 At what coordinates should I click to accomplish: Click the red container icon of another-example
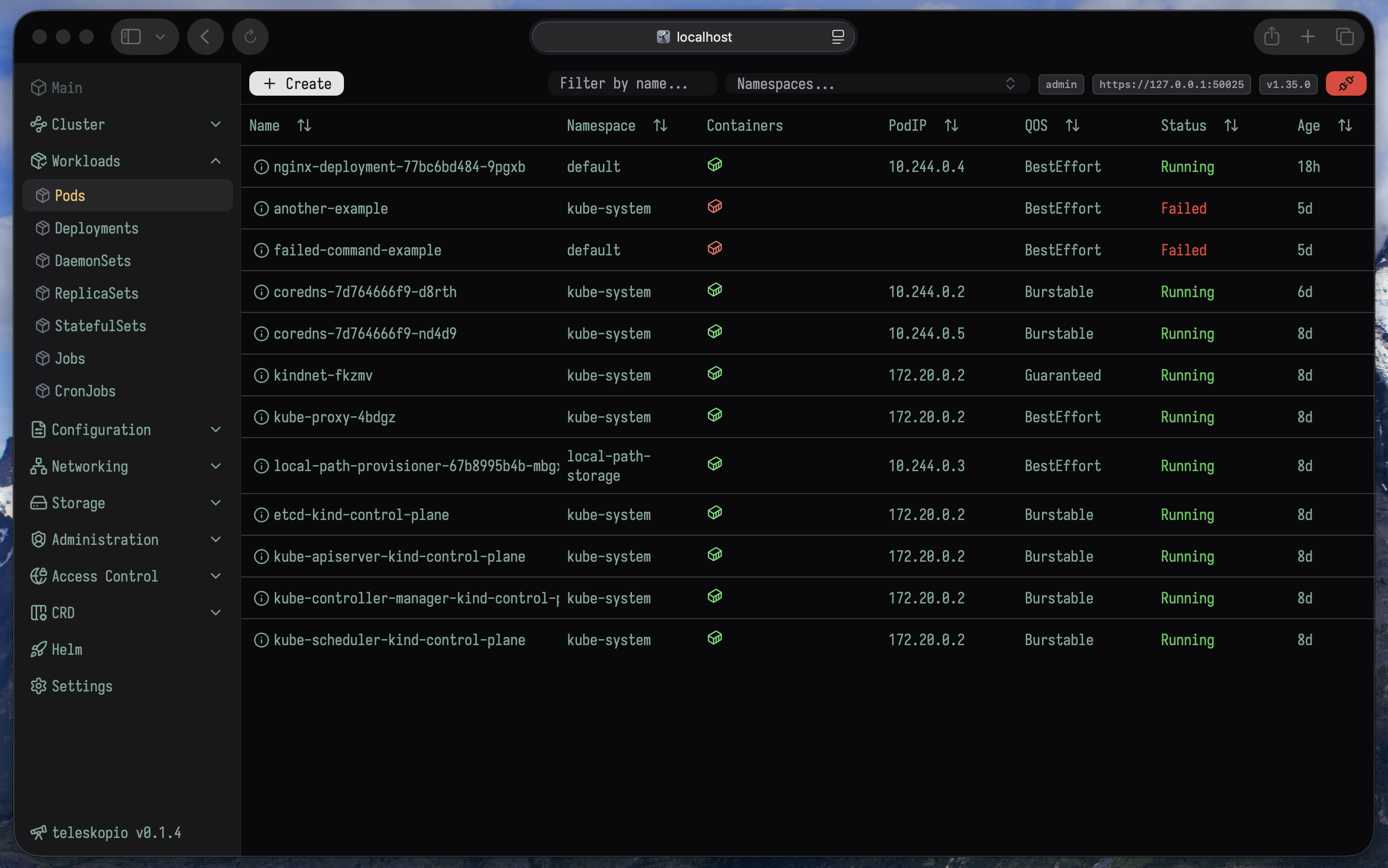coord(715,206)
